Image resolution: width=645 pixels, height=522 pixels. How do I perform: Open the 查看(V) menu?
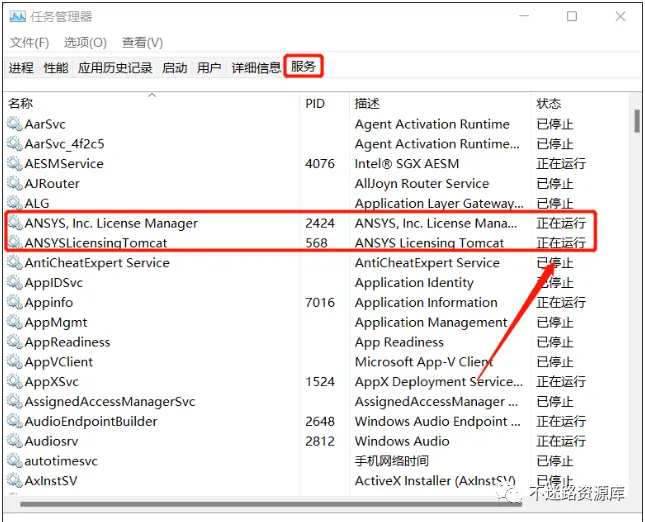pyautogui.click(x=142, y=42)
